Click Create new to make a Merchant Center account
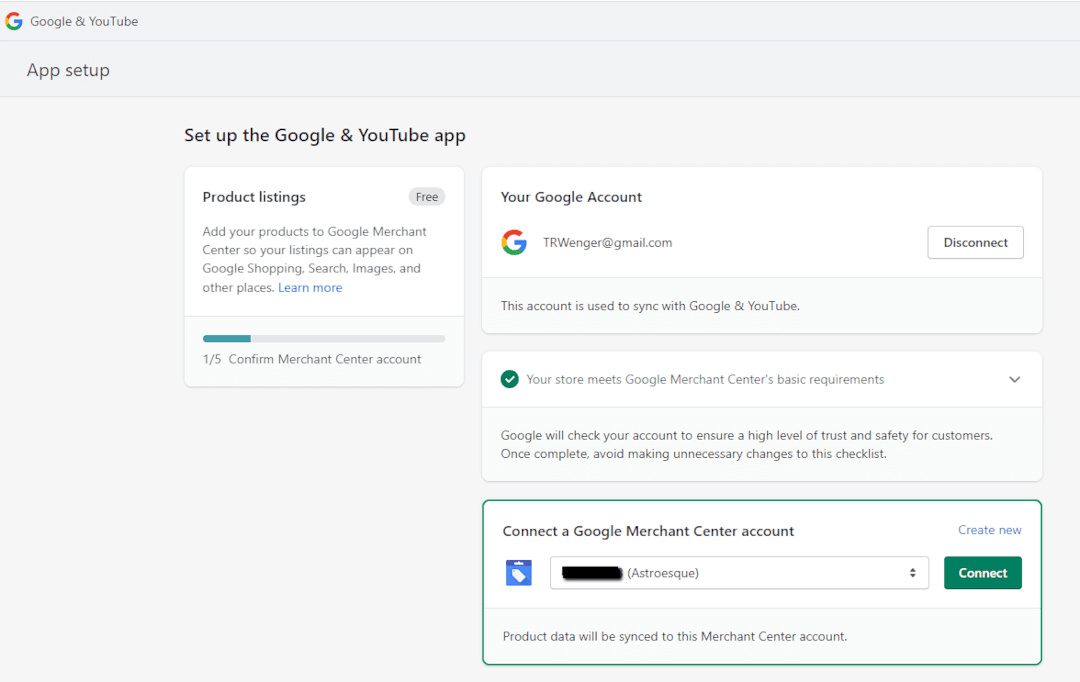The image size is (1080, 682). click(989, 529)
